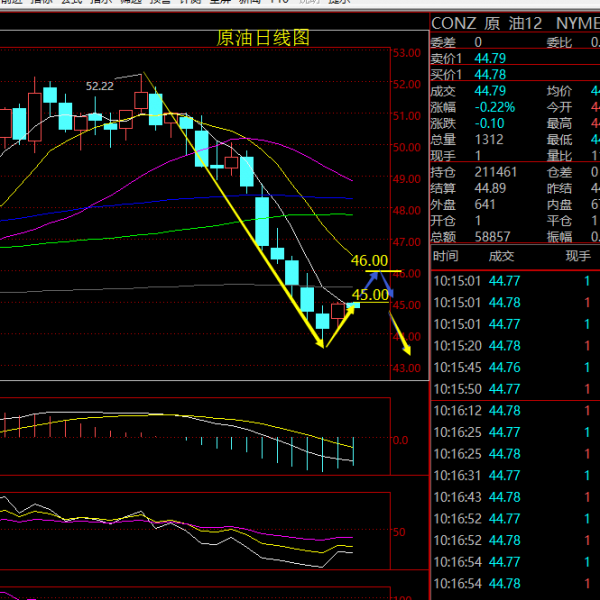Click the 现手 column header in tick list
Screen dimensions: 600x600
[578, 256]
